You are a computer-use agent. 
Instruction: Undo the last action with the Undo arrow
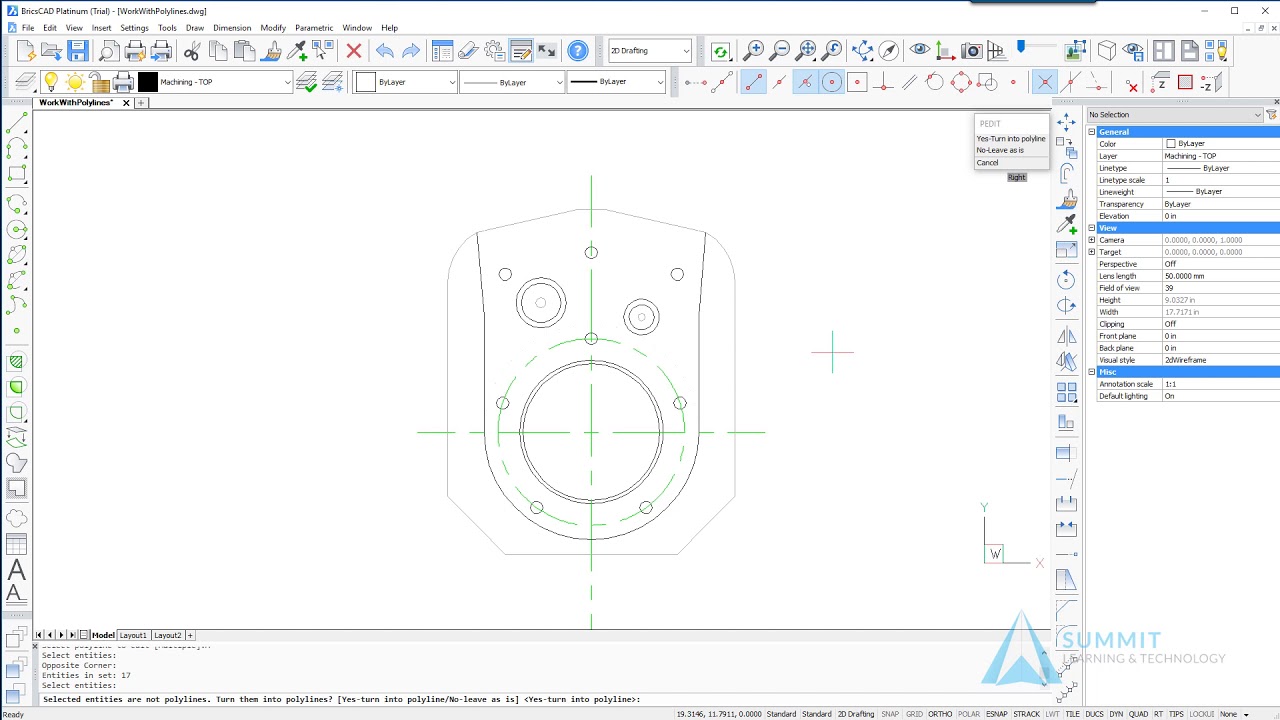point(385,51)
